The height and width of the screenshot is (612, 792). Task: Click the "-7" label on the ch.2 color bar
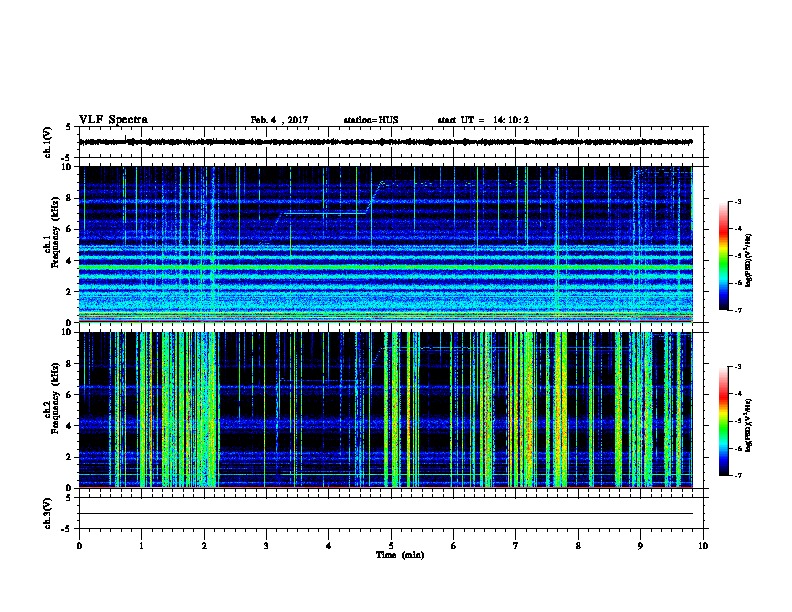[738, 475]
